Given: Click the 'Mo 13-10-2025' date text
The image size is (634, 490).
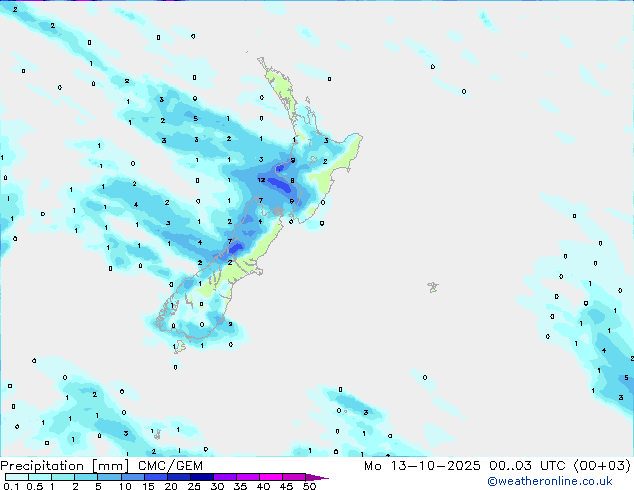Looking at the screenshot, I should click(x=422, y=466).
